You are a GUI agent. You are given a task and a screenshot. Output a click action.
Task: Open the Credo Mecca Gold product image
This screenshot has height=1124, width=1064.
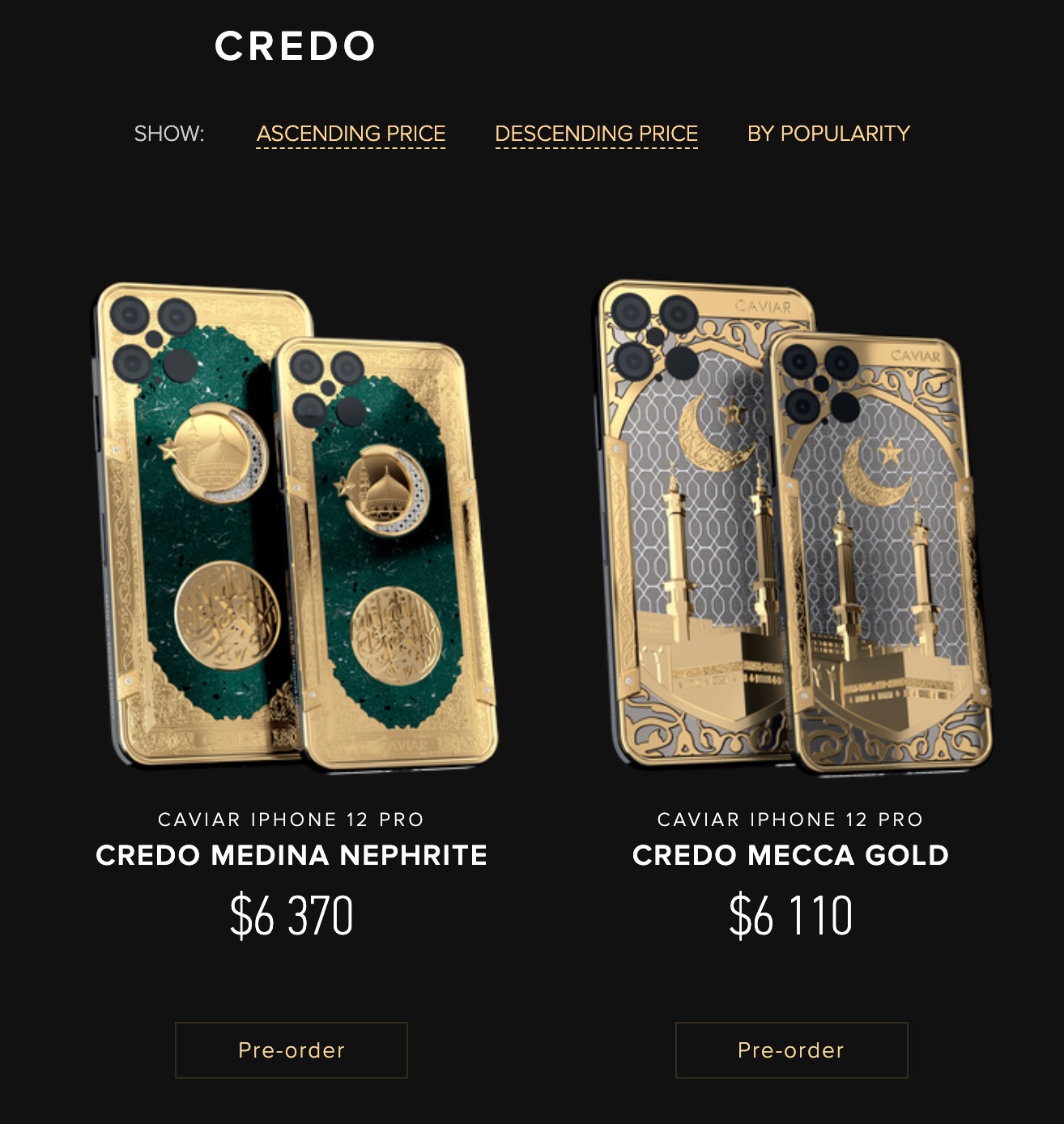coord(792,526)
